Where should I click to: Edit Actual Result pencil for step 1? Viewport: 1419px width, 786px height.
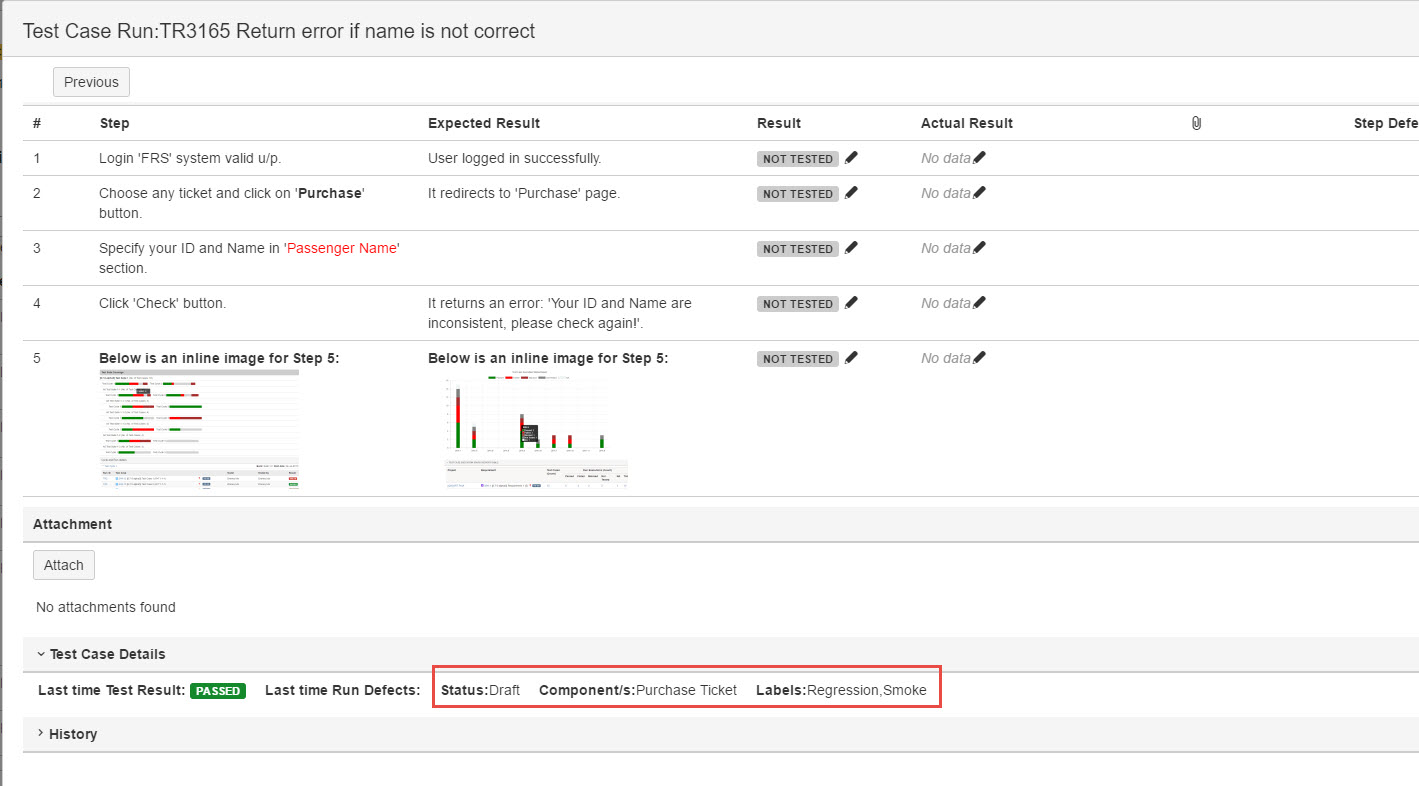click(x=979, y=158)
